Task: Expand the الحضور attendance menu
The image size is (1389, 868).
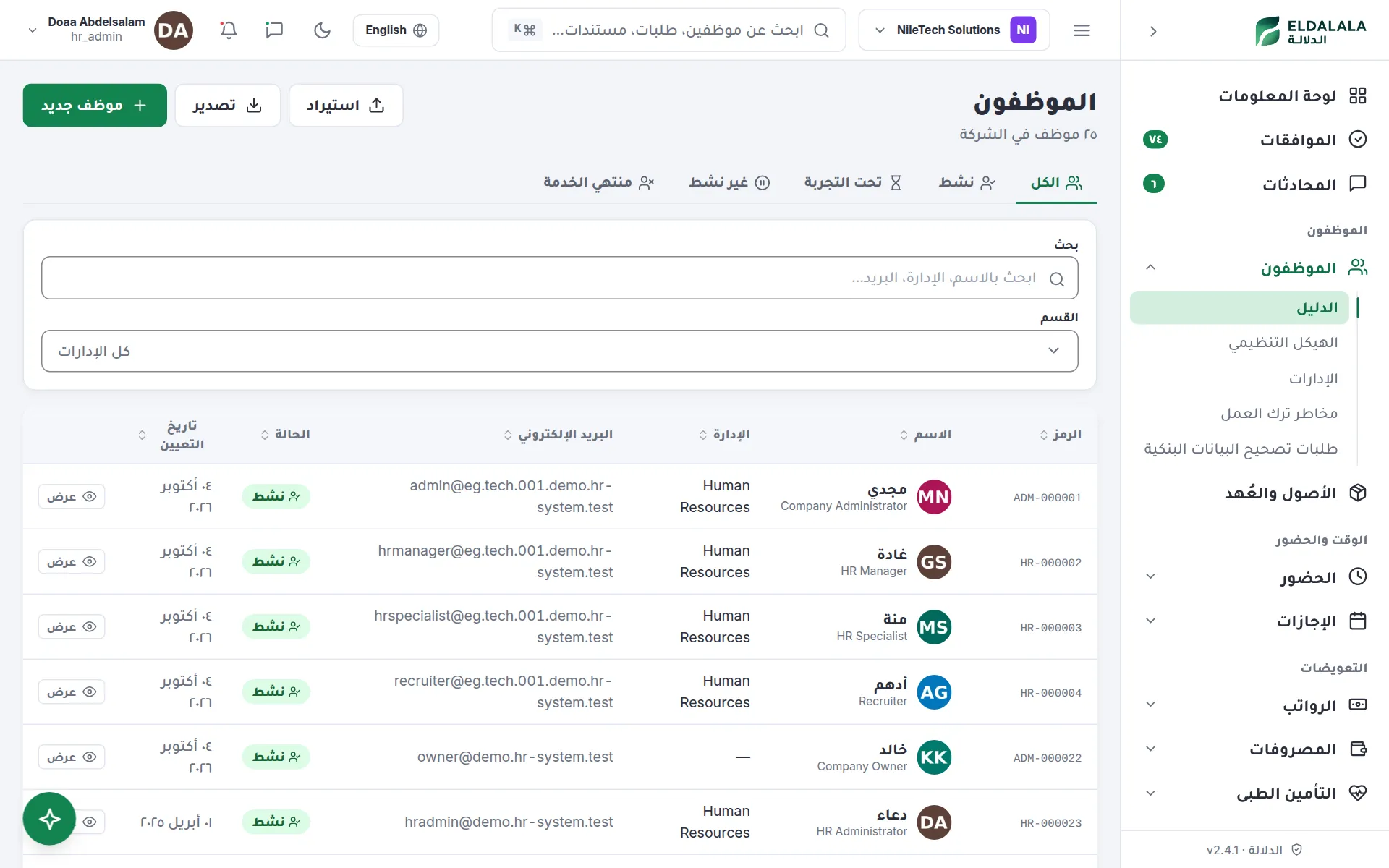Action: 1255,577
